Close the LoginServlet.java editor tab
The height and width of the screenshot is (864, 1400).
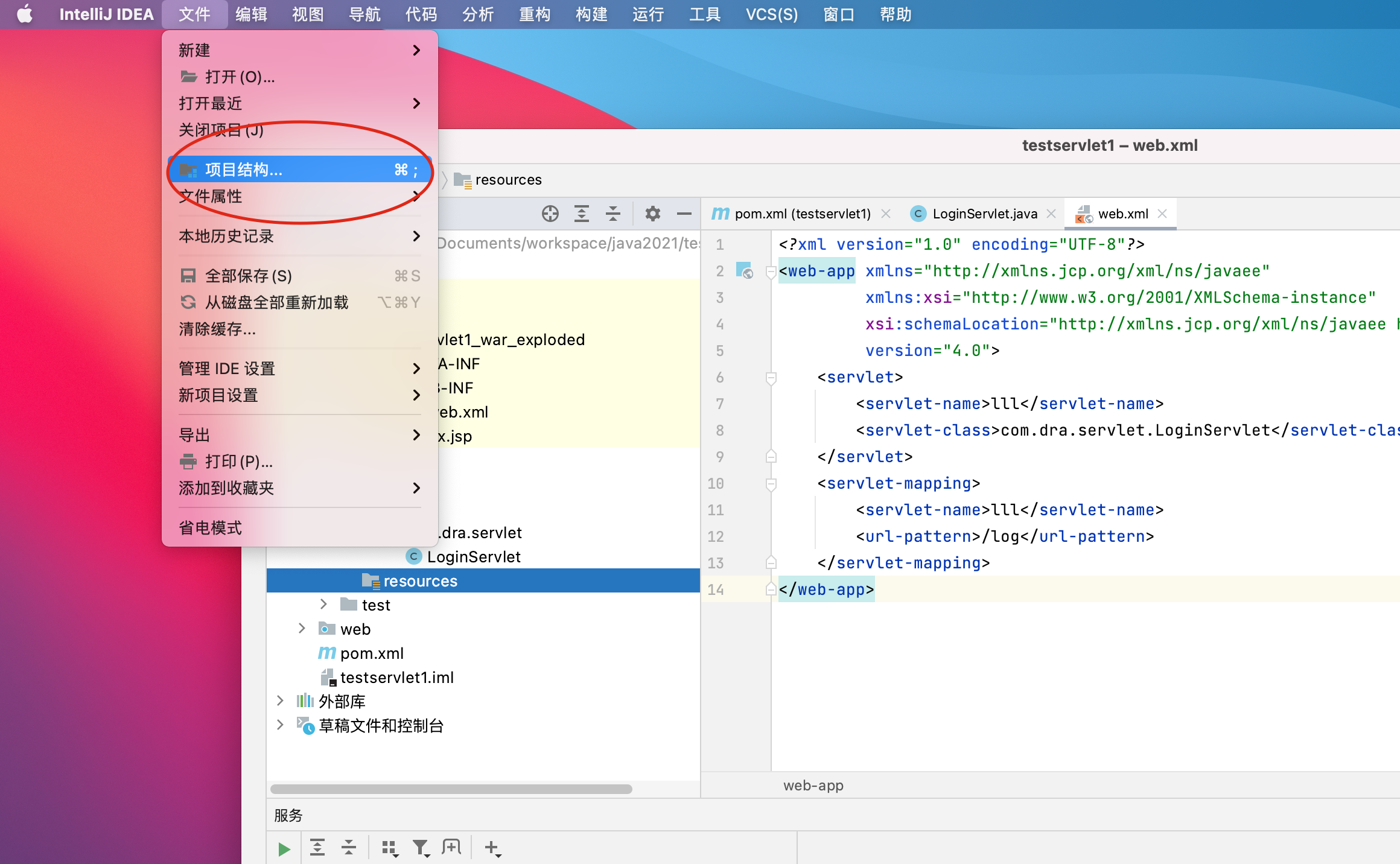click(1051, 214)
